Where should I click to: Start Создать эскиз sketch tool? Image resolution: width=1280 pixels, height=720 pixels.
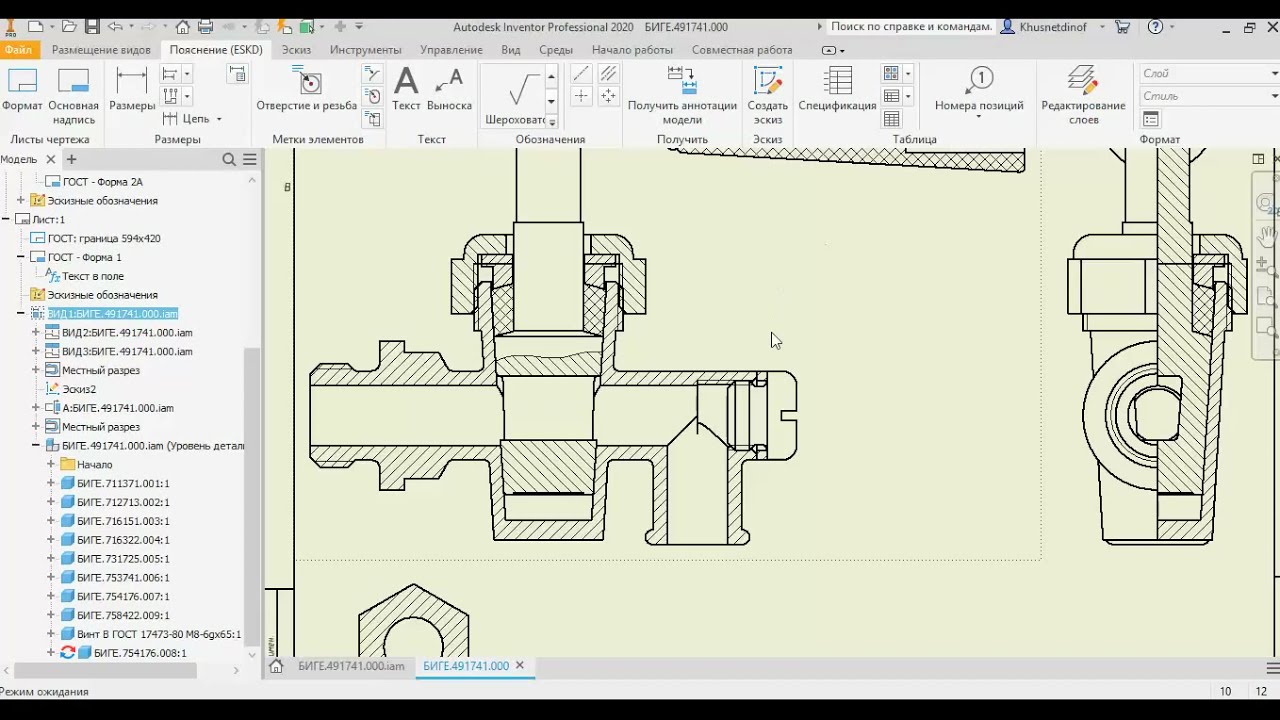click(767, 94)
